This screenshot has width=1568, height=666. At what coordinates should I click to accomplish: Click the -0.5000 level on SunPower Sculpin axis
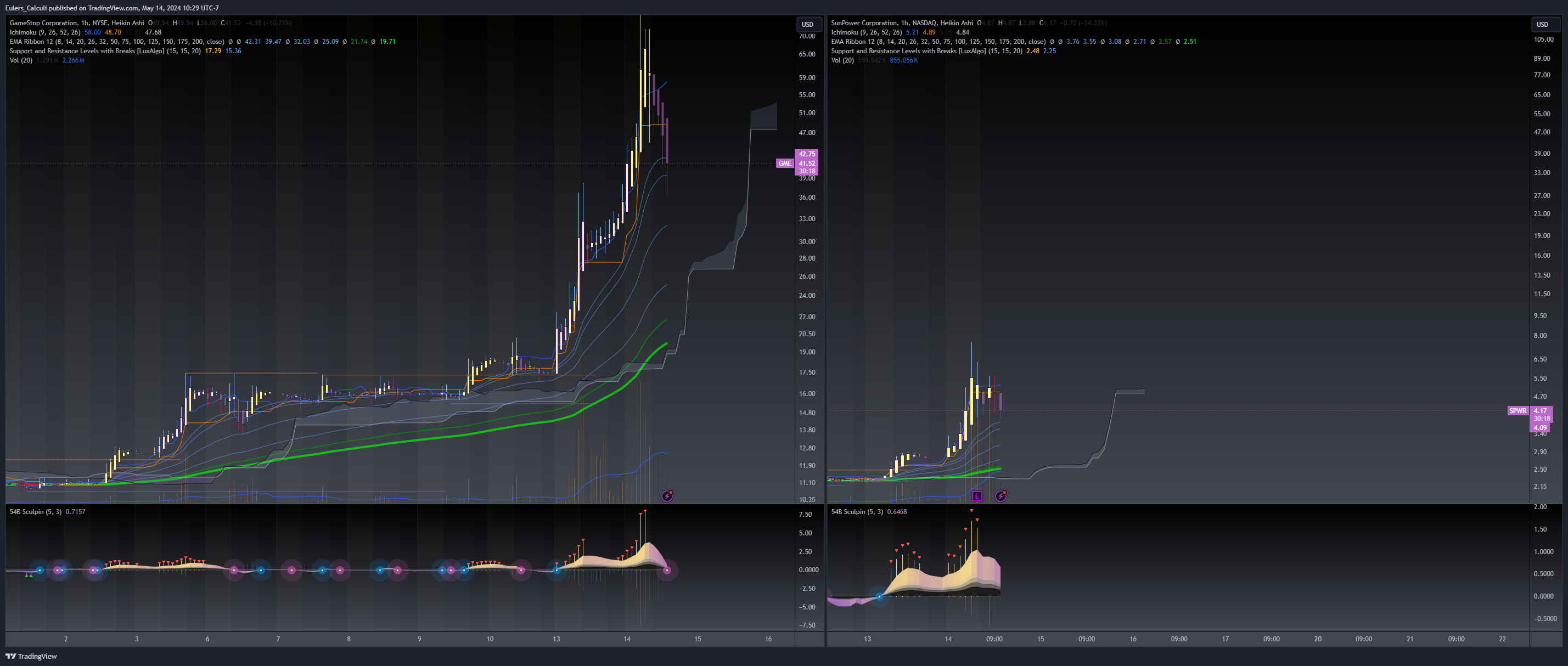pyautogui.click(x=1545, y=619)
